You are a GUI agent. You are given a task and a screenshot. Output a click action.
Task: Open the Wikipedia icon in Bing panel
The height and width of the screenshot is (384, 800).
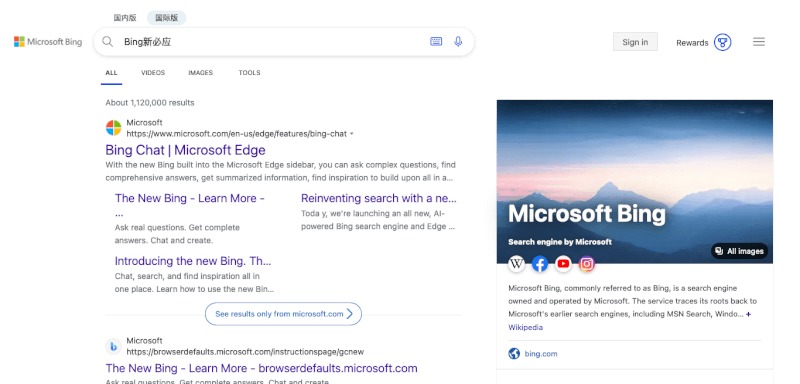[516, 264]
